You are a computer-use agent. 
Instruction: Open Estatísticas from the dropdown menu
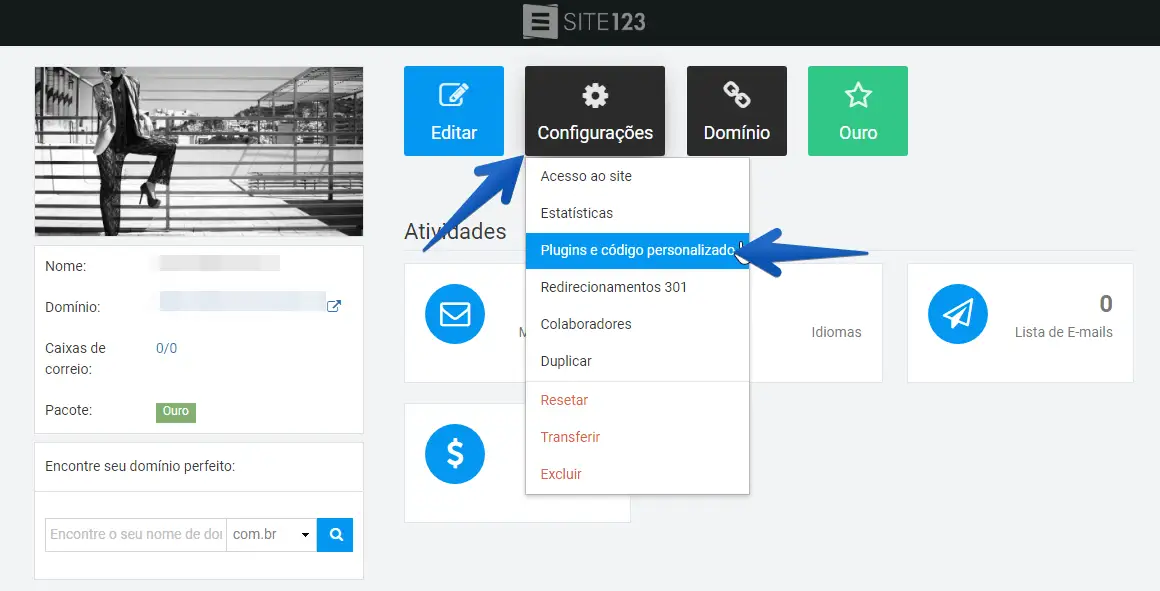577,213
